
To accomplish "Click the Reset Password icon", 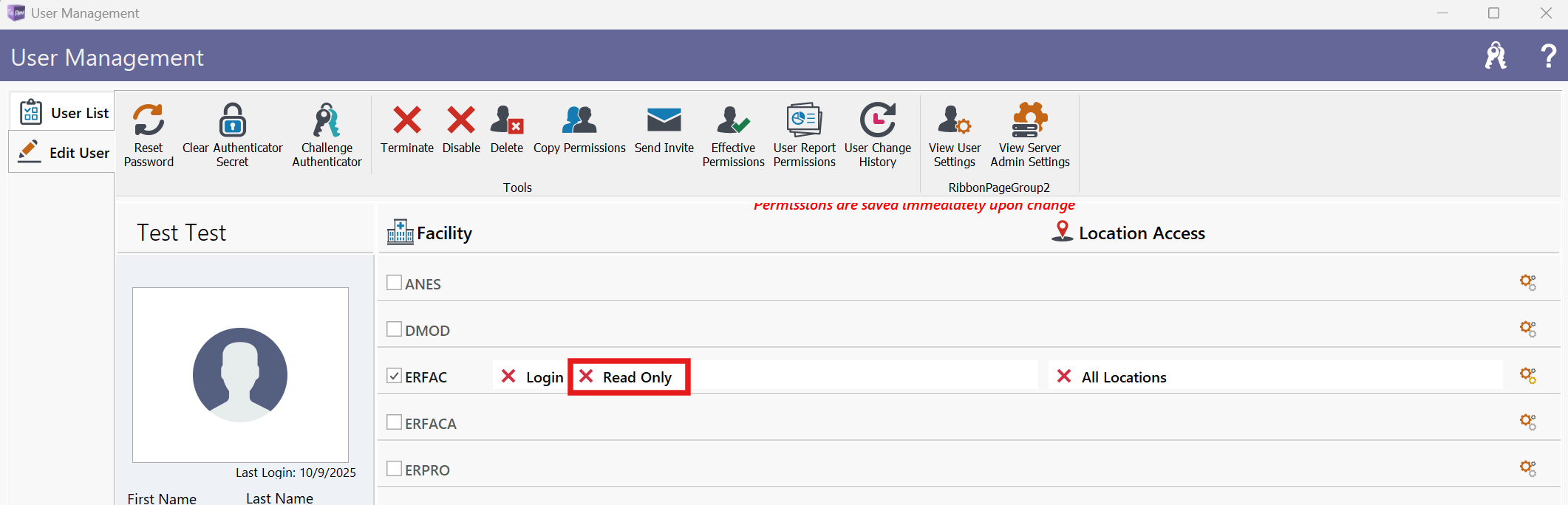I will click(x=149, y=120).
